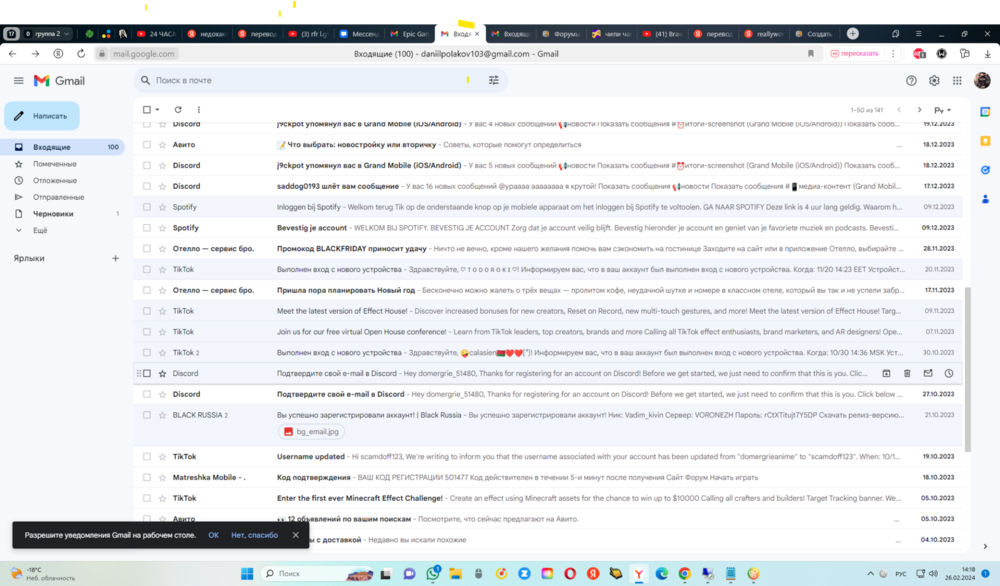Snooze the hovered Discord email
This screenshot has width=1000, height=586.
(x=949, y=373)
